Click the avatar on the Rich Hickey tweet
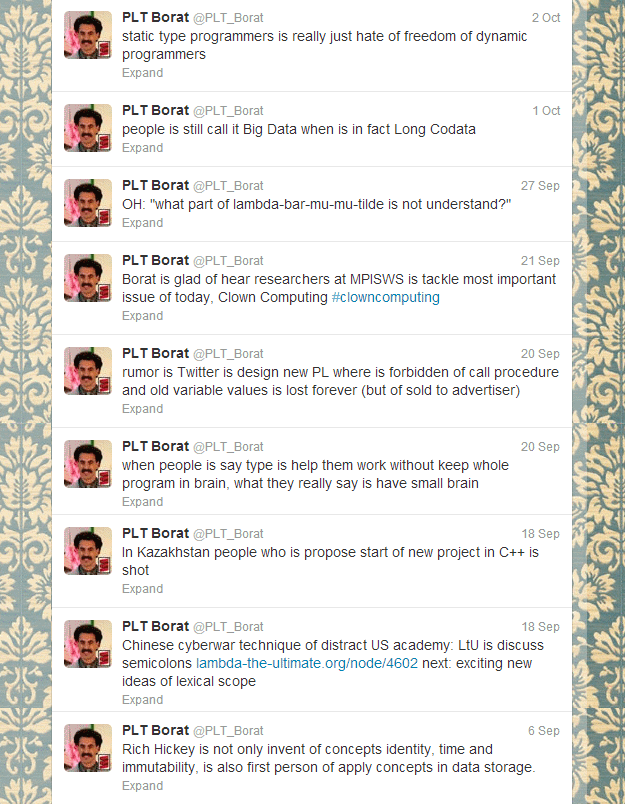This screenshot has height=804, width=625. click(x=88, y=748)
